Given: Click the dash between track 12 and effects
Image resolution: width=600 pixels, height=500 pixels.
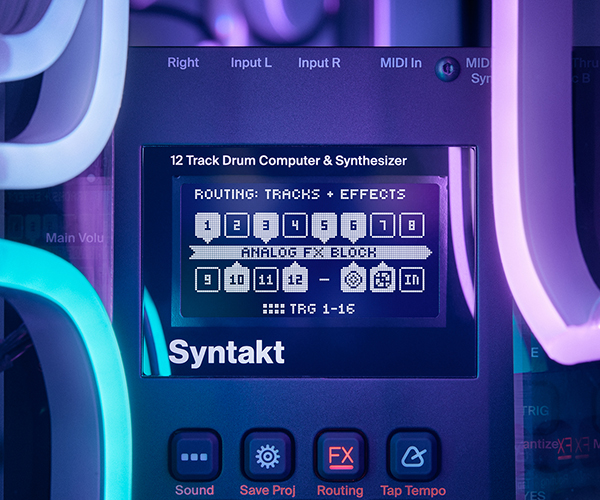Looking at the screenshot, I should [x=324, y=280].
